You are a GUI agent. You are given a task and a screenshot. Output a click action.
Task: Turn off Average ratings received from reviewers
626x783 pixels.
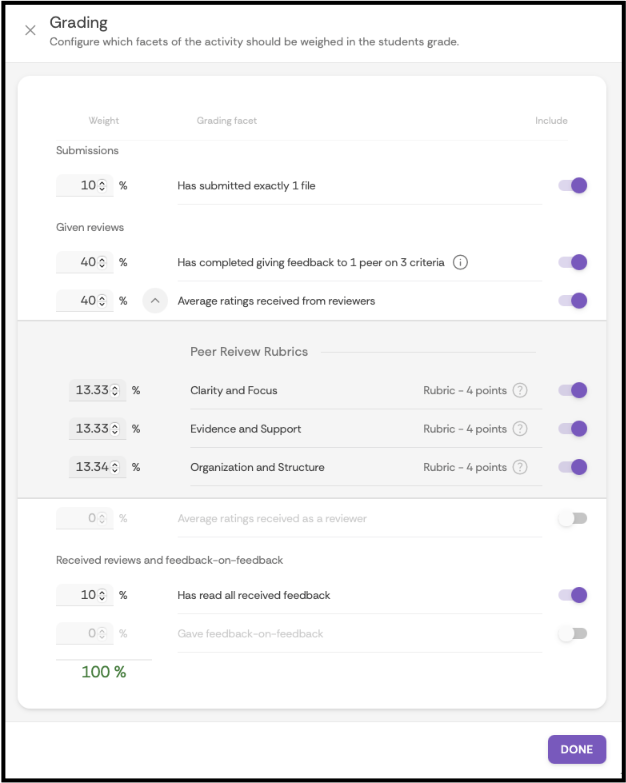pyautogui.click(x=572, y=300)
